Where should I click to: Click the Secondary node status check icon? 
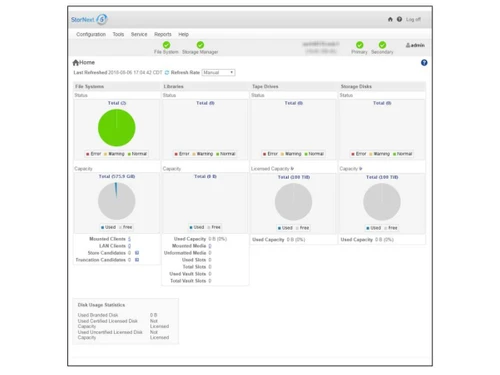[x=382, y=45]
